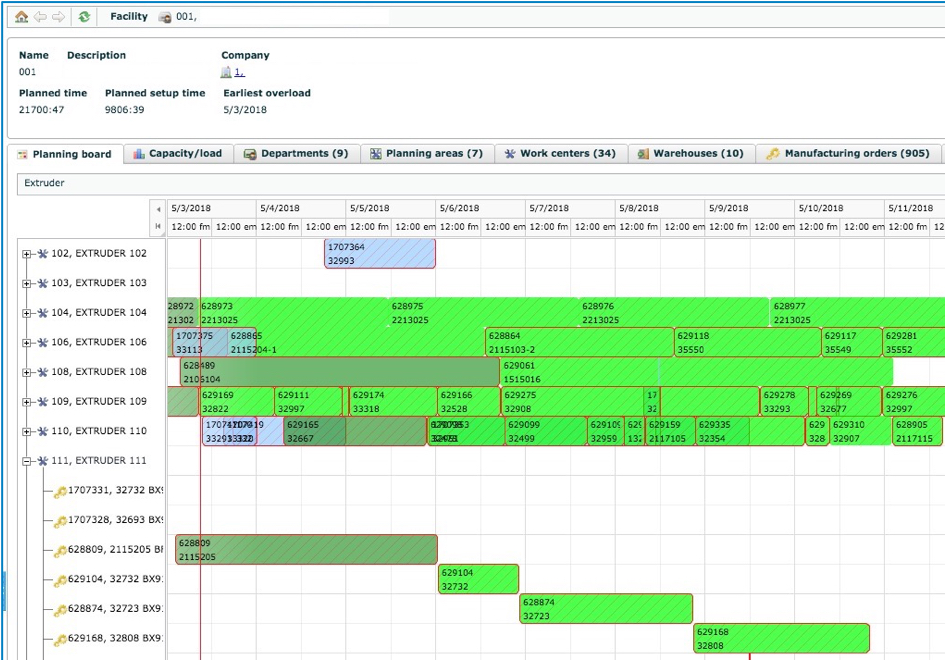Click the timeline scroll-left arrow button

point(158,209)
